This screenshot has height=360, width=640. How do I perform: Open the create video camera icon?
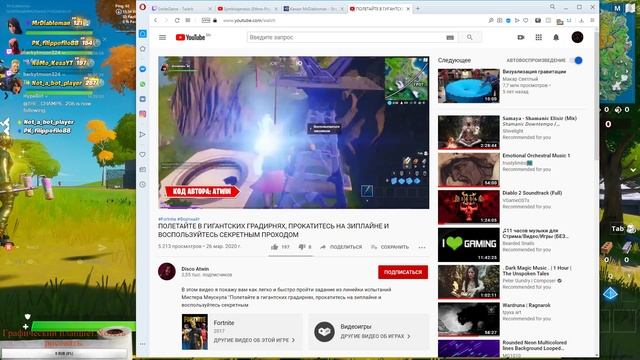[x=521, y=37]
